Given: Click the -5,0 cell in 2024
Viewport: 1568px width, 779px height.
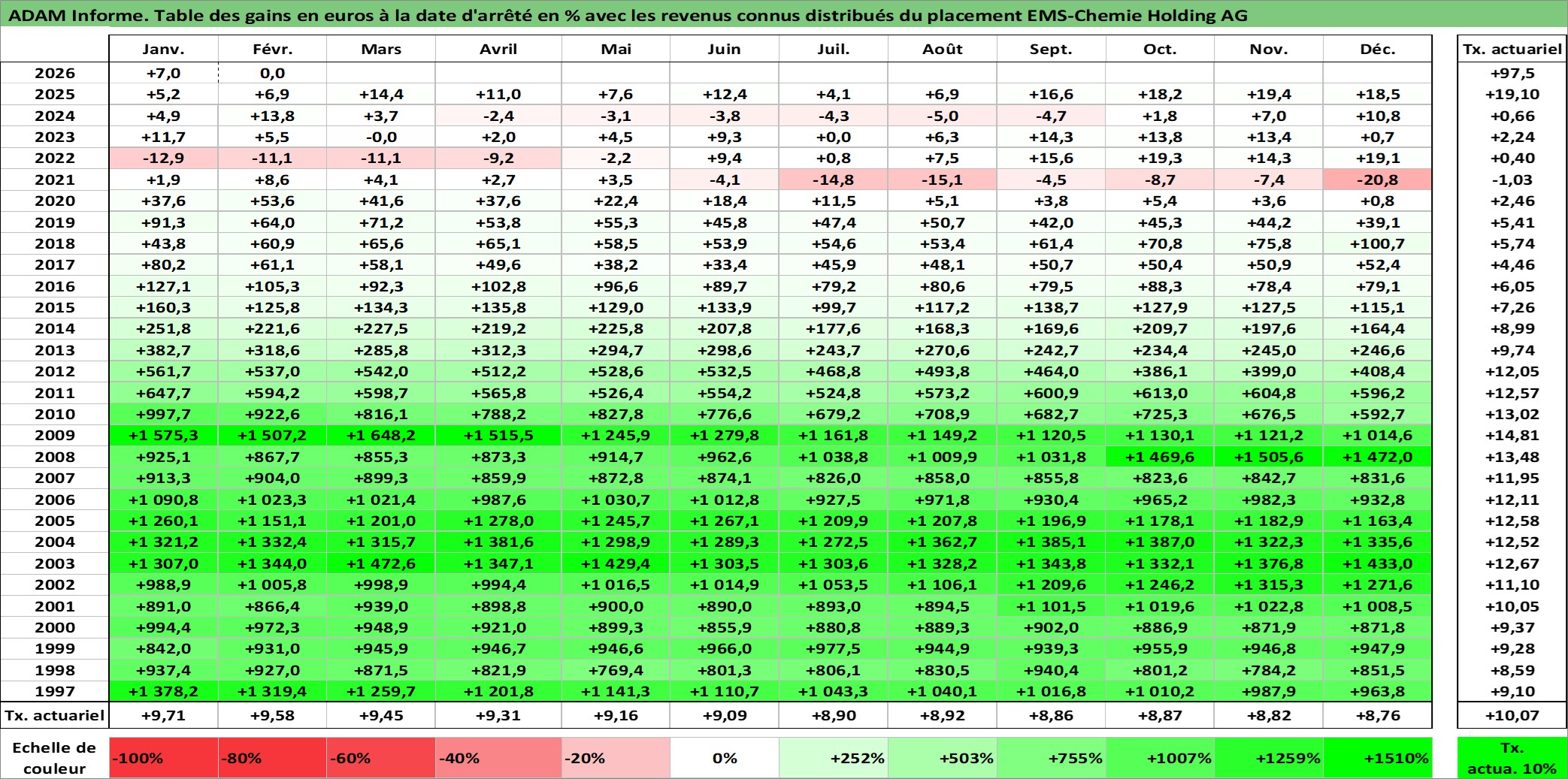Looking at the screenshot, I should coord(943,116).
